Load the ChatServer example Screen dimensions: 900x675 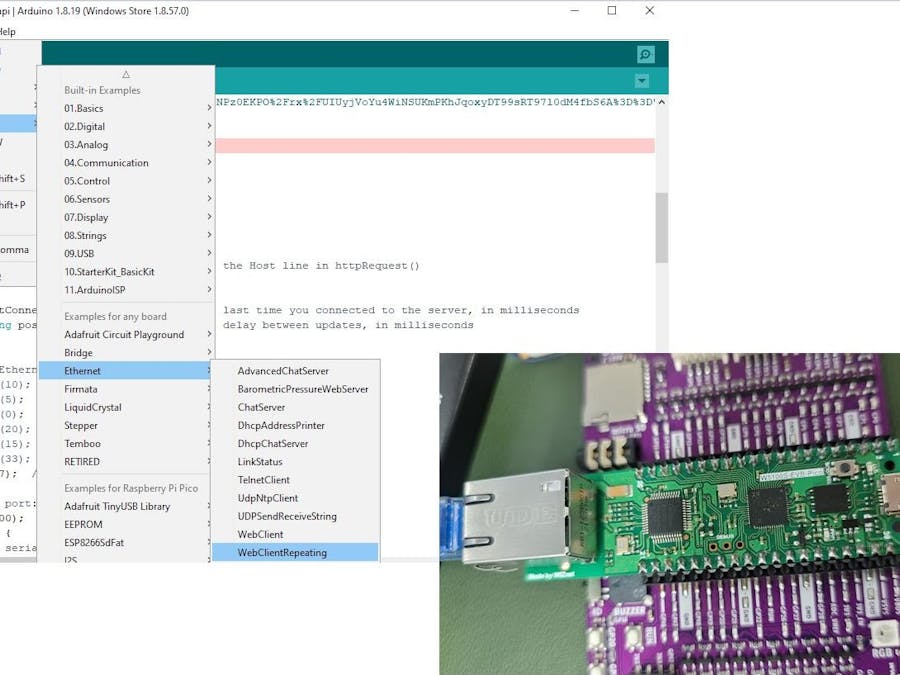[x=296, y=407]
